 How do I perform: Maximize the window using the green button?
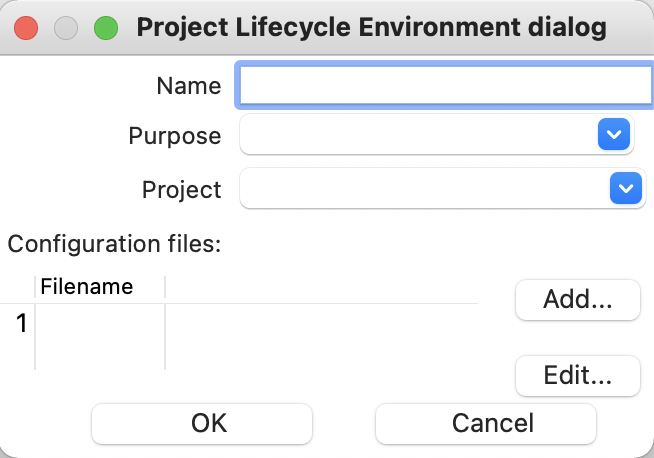click(105, 28)
